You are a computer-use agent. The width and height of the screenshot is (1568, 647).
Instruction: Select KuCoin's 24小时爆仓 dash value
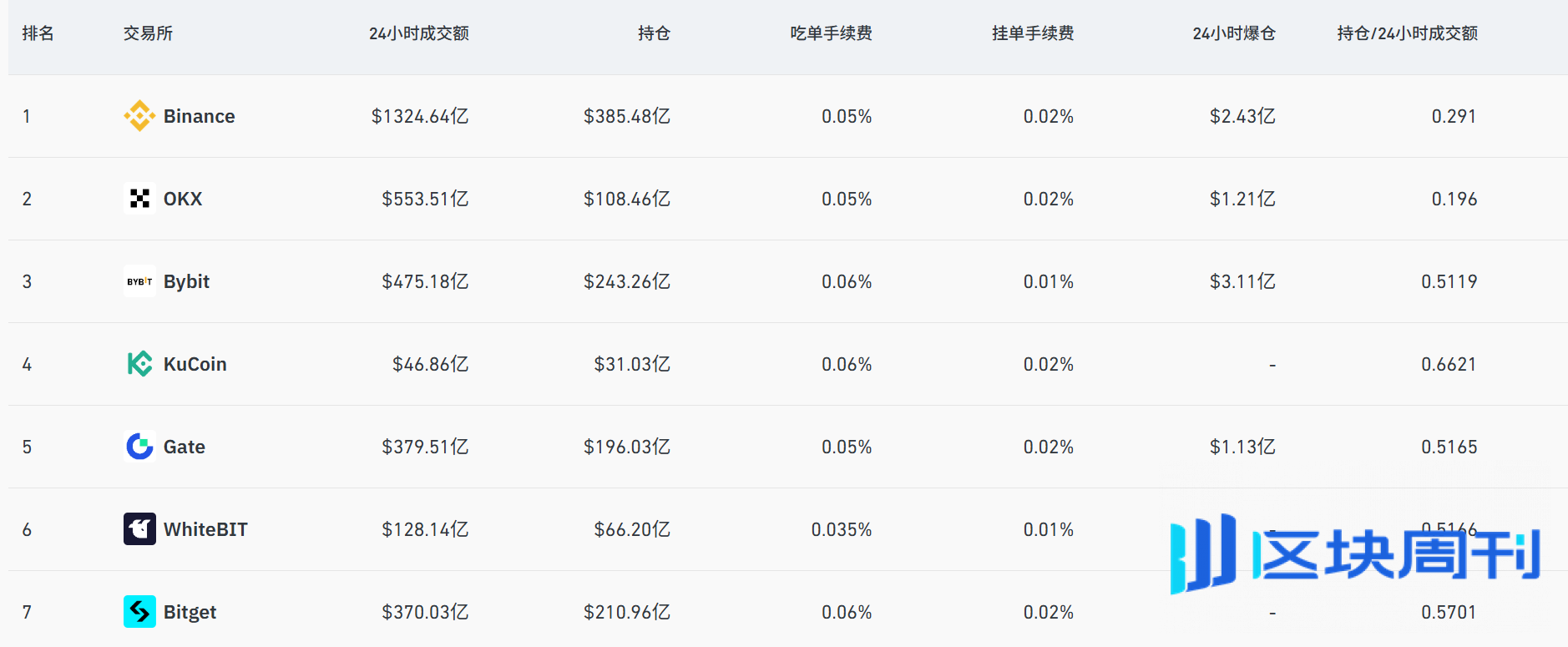point(1272,364)
